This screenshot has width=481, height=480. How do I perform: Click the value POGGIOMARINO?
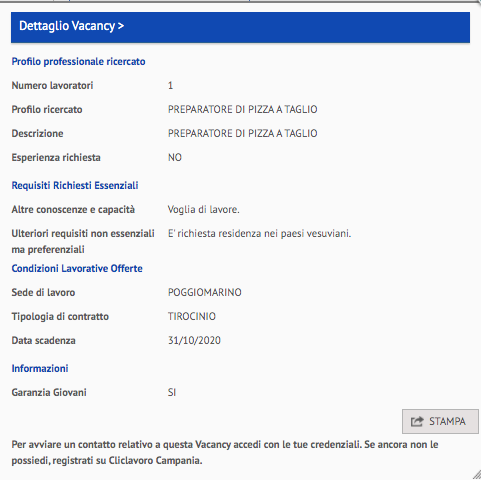205,292
